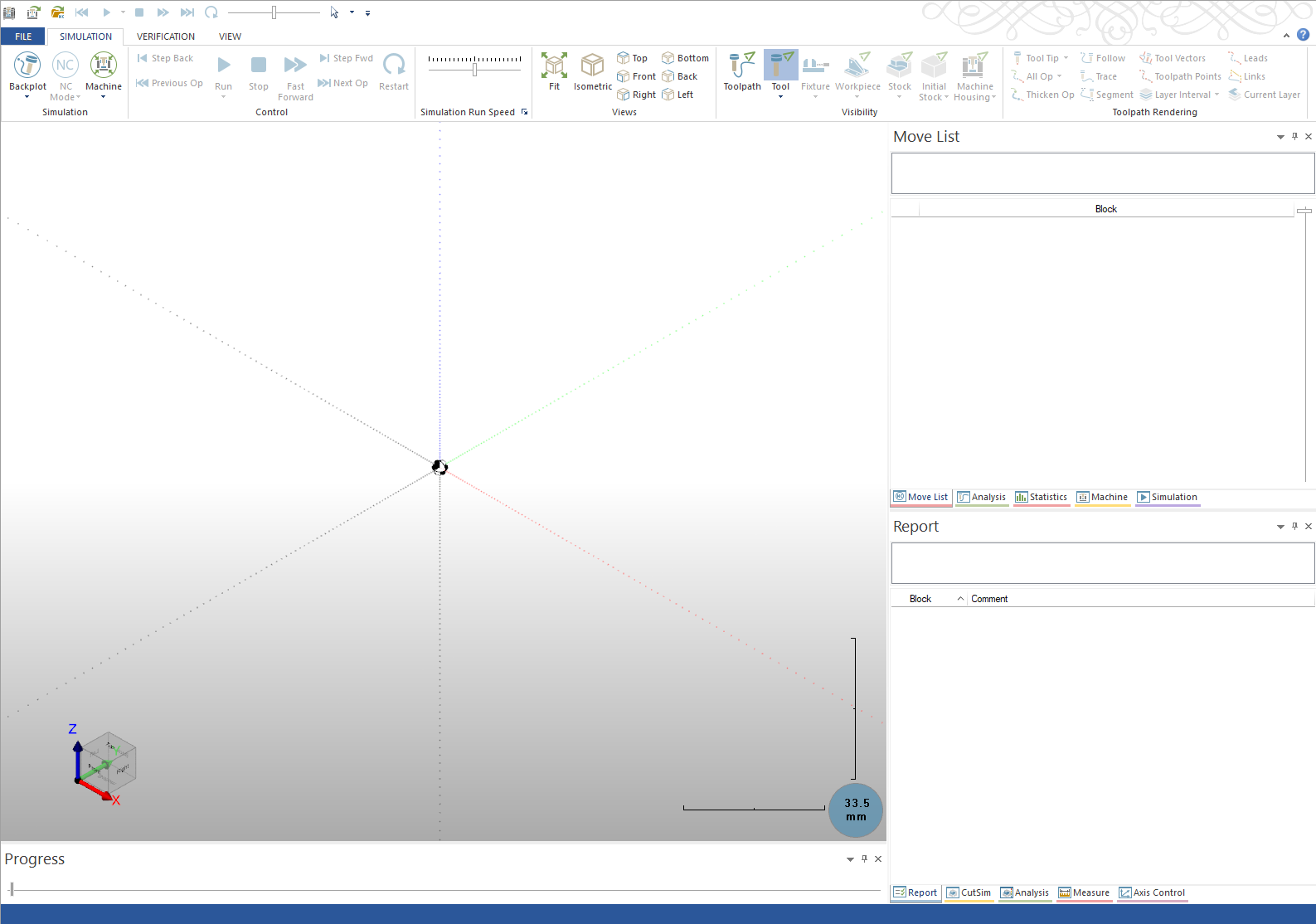Click the Restart simulation icon

(394, 66)
